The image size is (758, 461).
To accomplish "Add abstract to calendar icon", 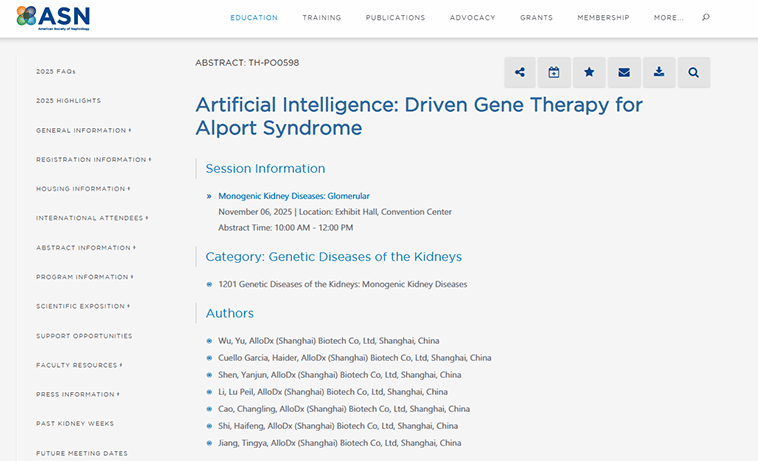I will pyautogui.click(x=554, y=72).
